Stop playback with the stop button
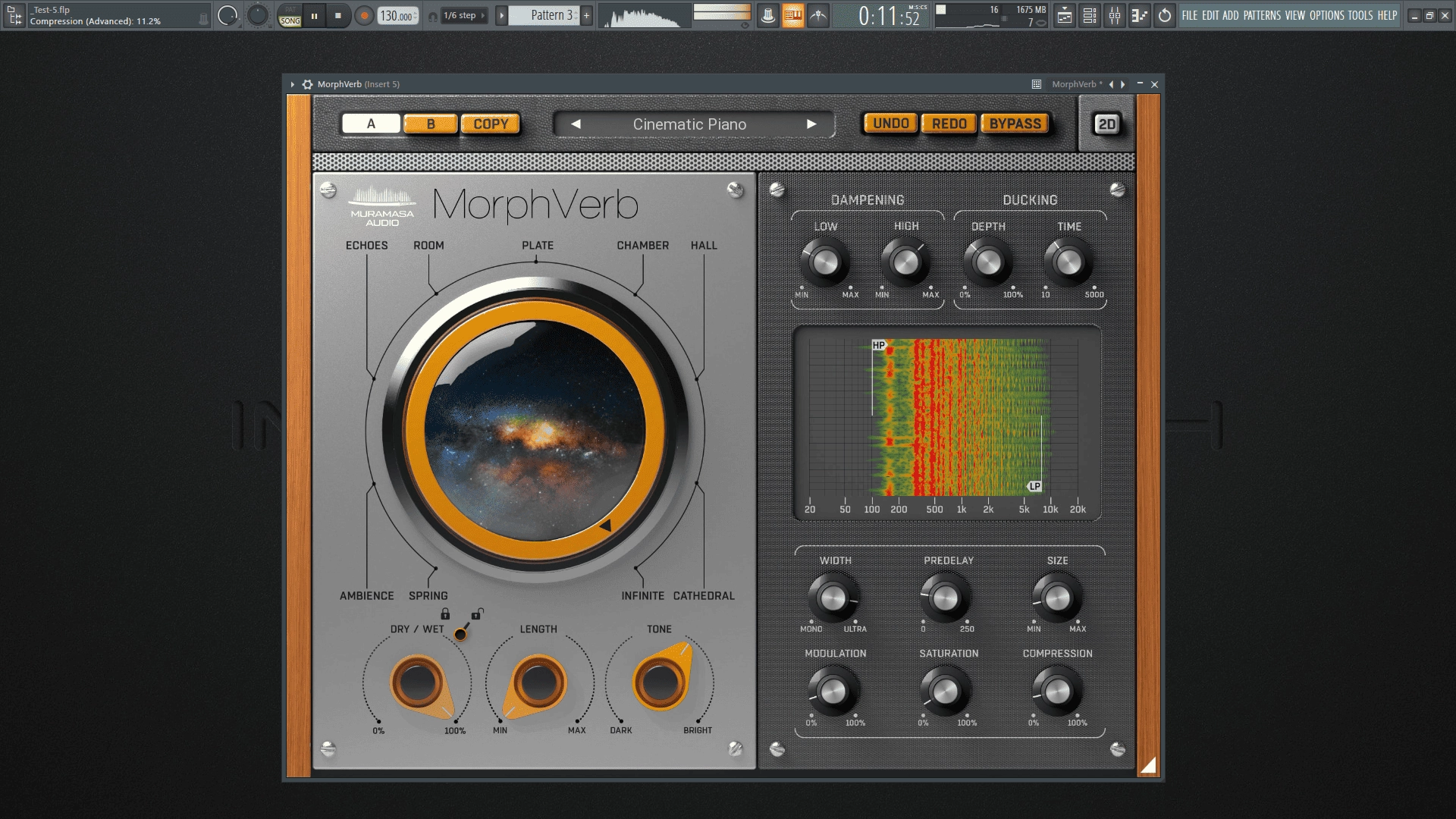 tap(338, 15)
